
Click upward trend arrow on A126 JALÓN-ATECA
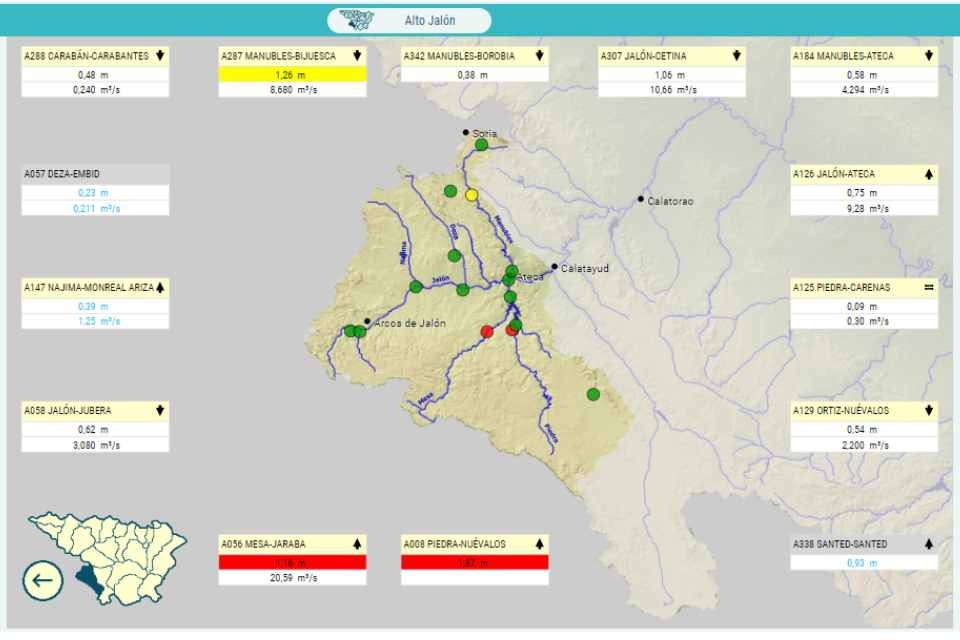point(929,174)
